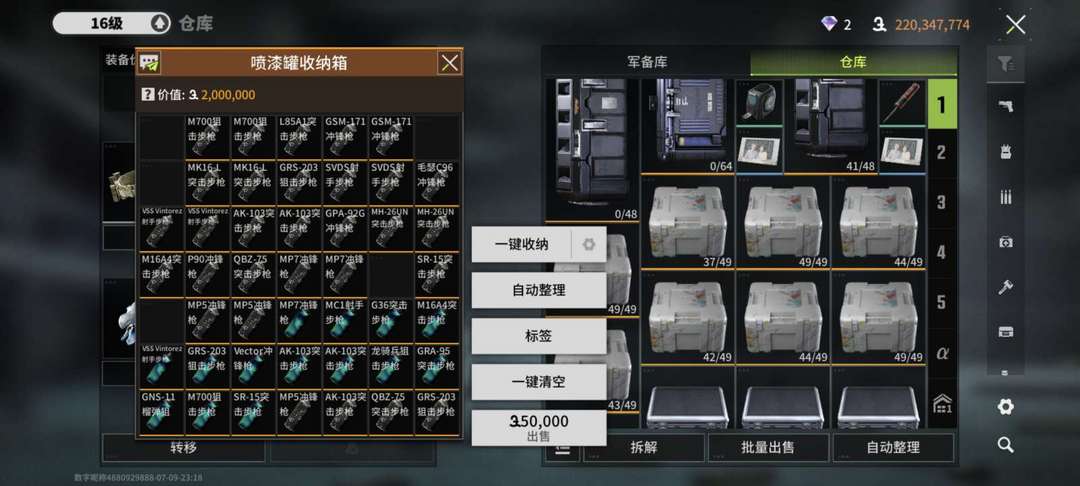Image resolution: width=1080 pixels, height=486 pixels.
Task: Sell the case for 350,000 via 出售
Action: [539, 428]
